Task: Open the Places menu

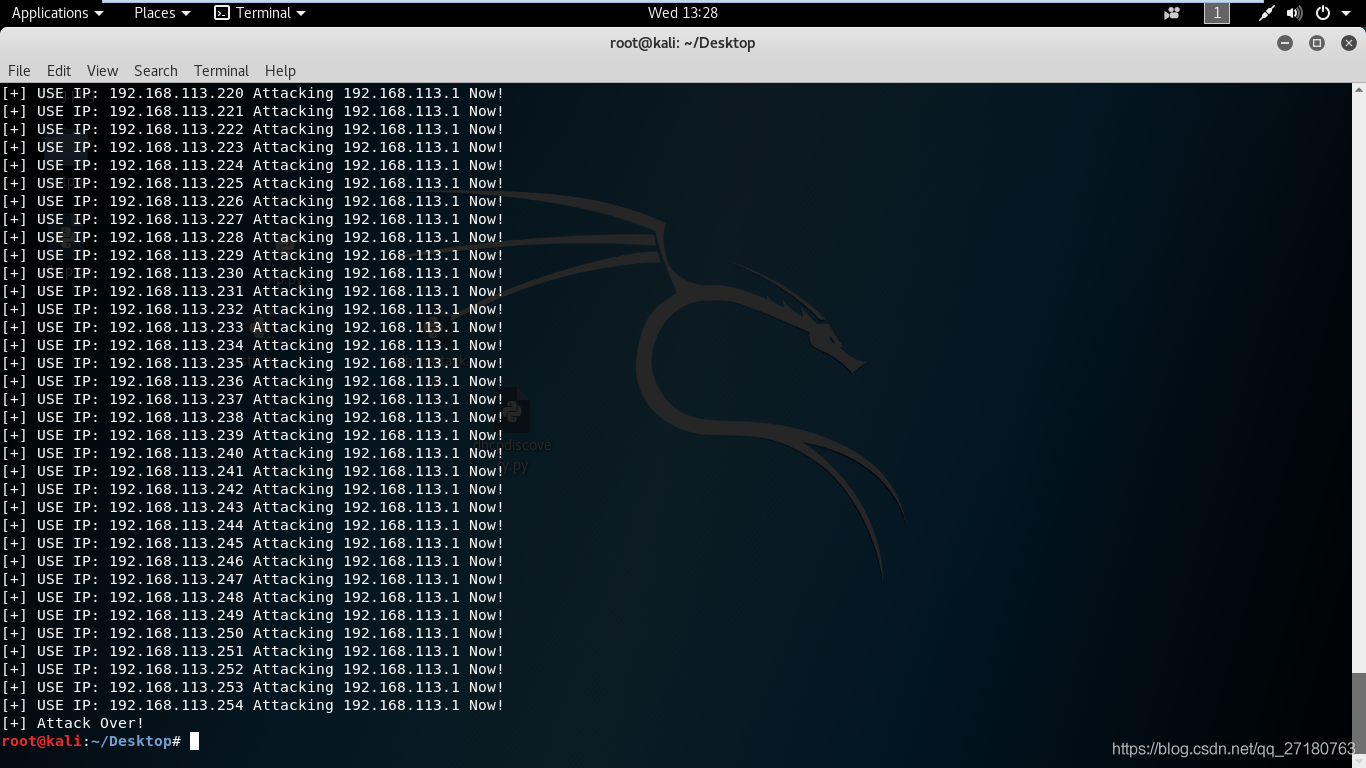Action: click(x=161, y=13)
